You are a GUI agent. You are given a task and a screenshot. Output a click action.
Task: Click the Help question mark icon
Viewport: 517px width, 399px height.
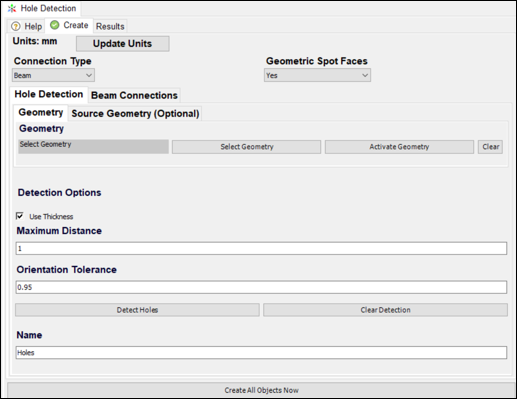coord(16,26)
